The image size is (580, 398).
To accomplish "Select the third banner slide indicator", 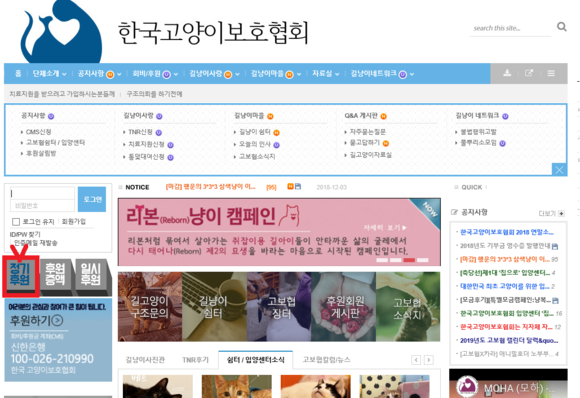I will click(x=409, y=260).
